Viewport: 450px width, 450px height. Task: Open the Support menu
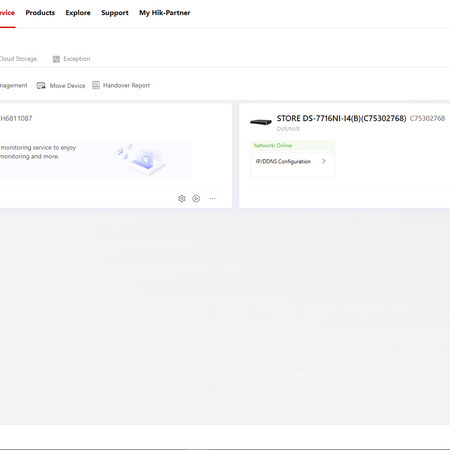pos(115,13)
